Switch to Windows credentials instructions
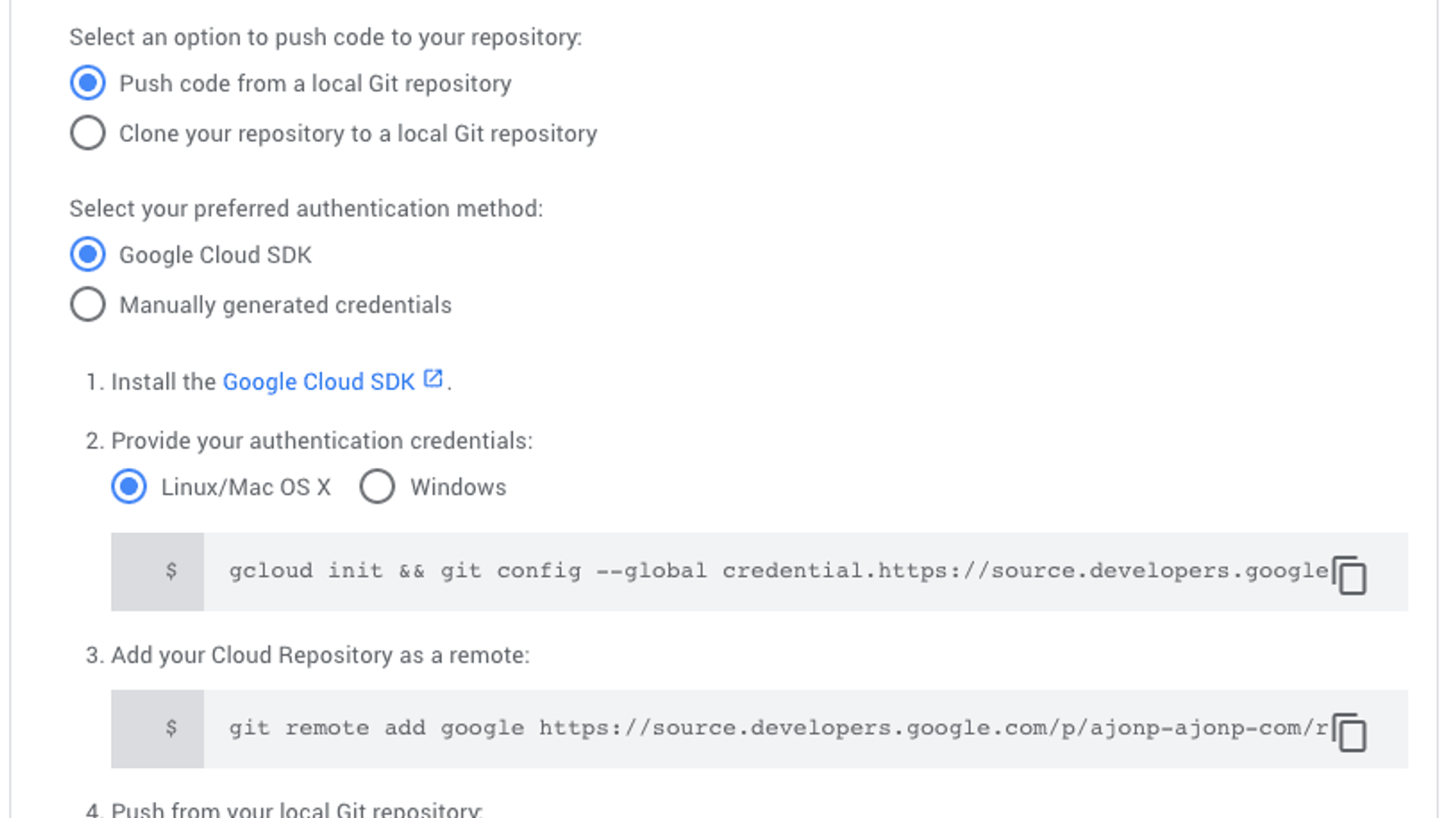This screenshot has height=818, width=1456. (x=377, y=486)
